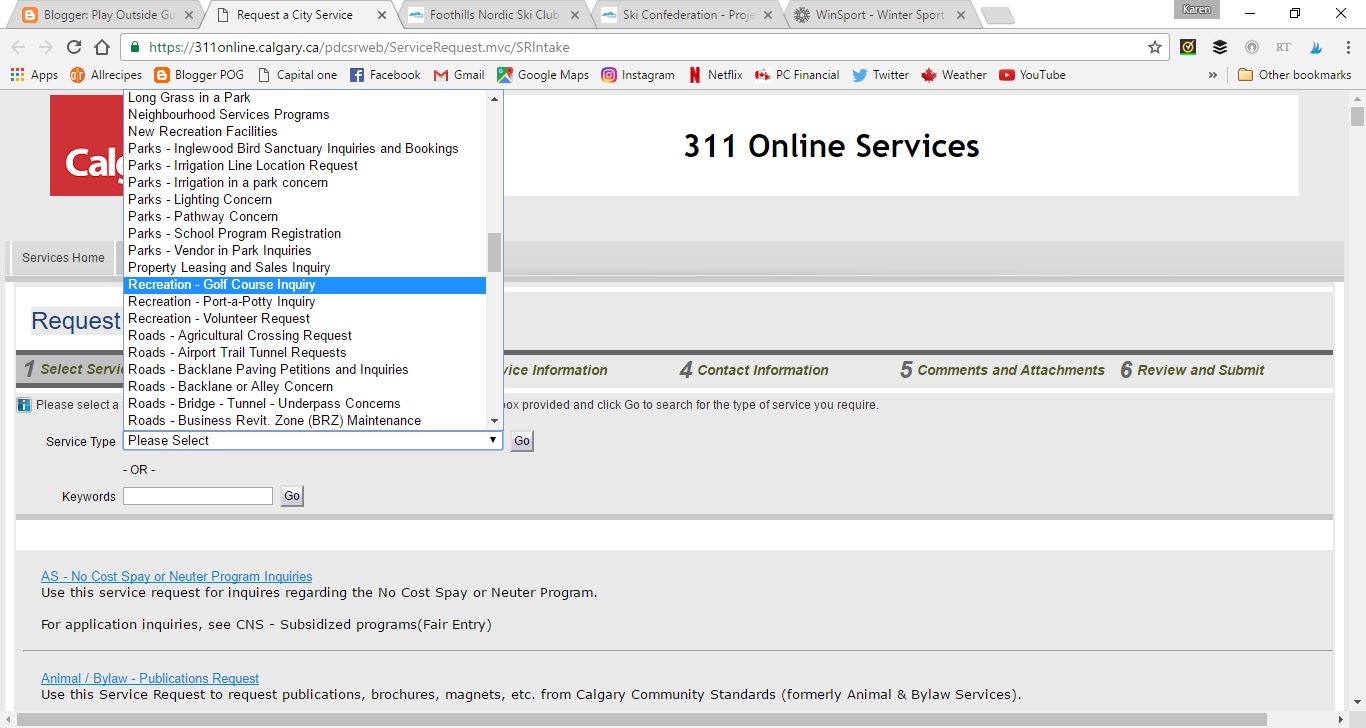Close the Request a City Service tab
The image size is (1366, 728).
point(381,15)
